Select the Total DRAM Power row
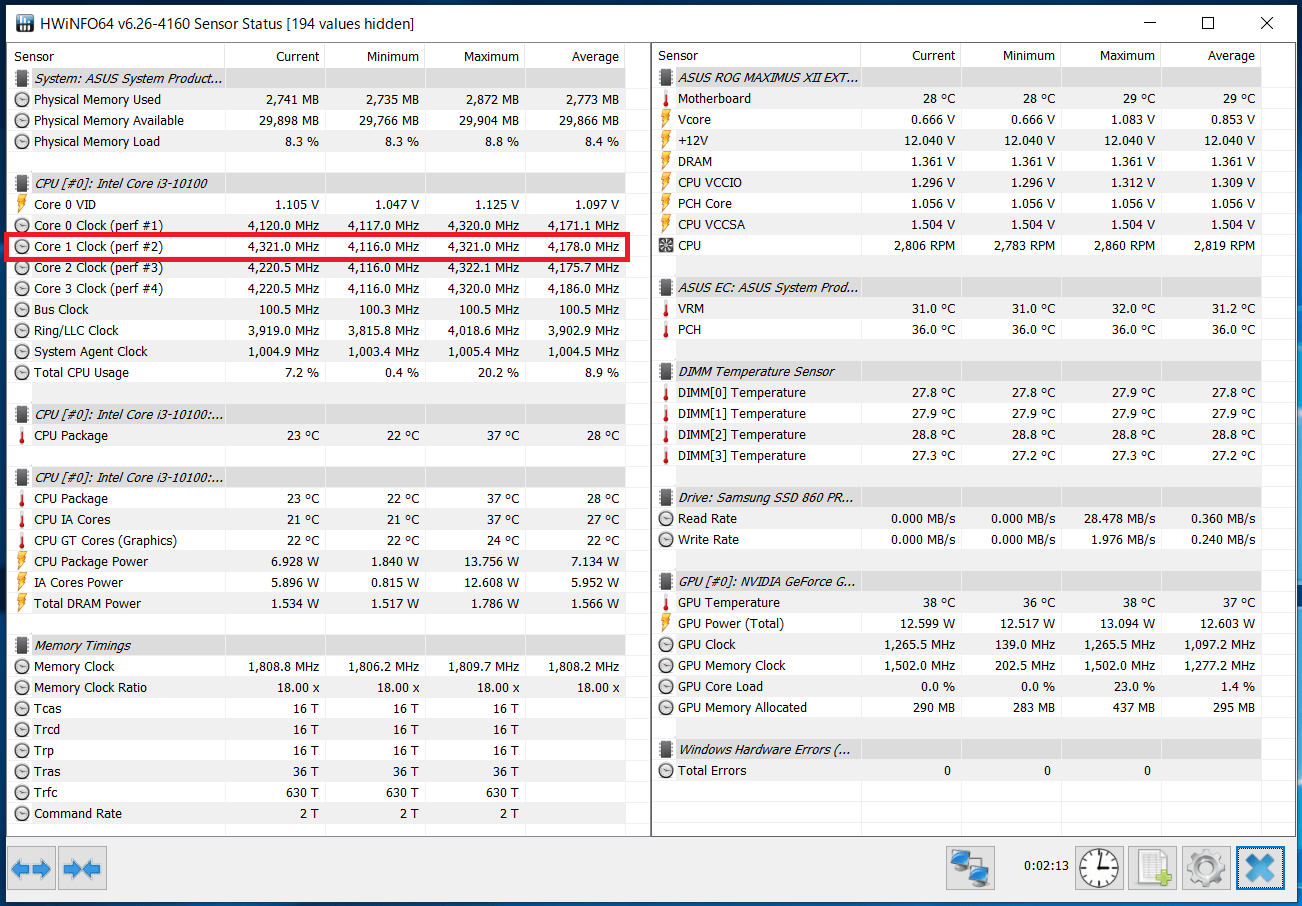Screen dimensions: 1302x906 tap(317, 603)
